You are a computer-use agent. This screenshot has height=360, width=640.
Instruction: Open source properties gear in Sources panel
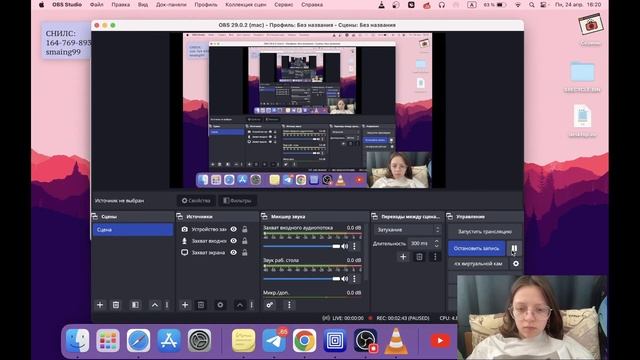[220, 305]
